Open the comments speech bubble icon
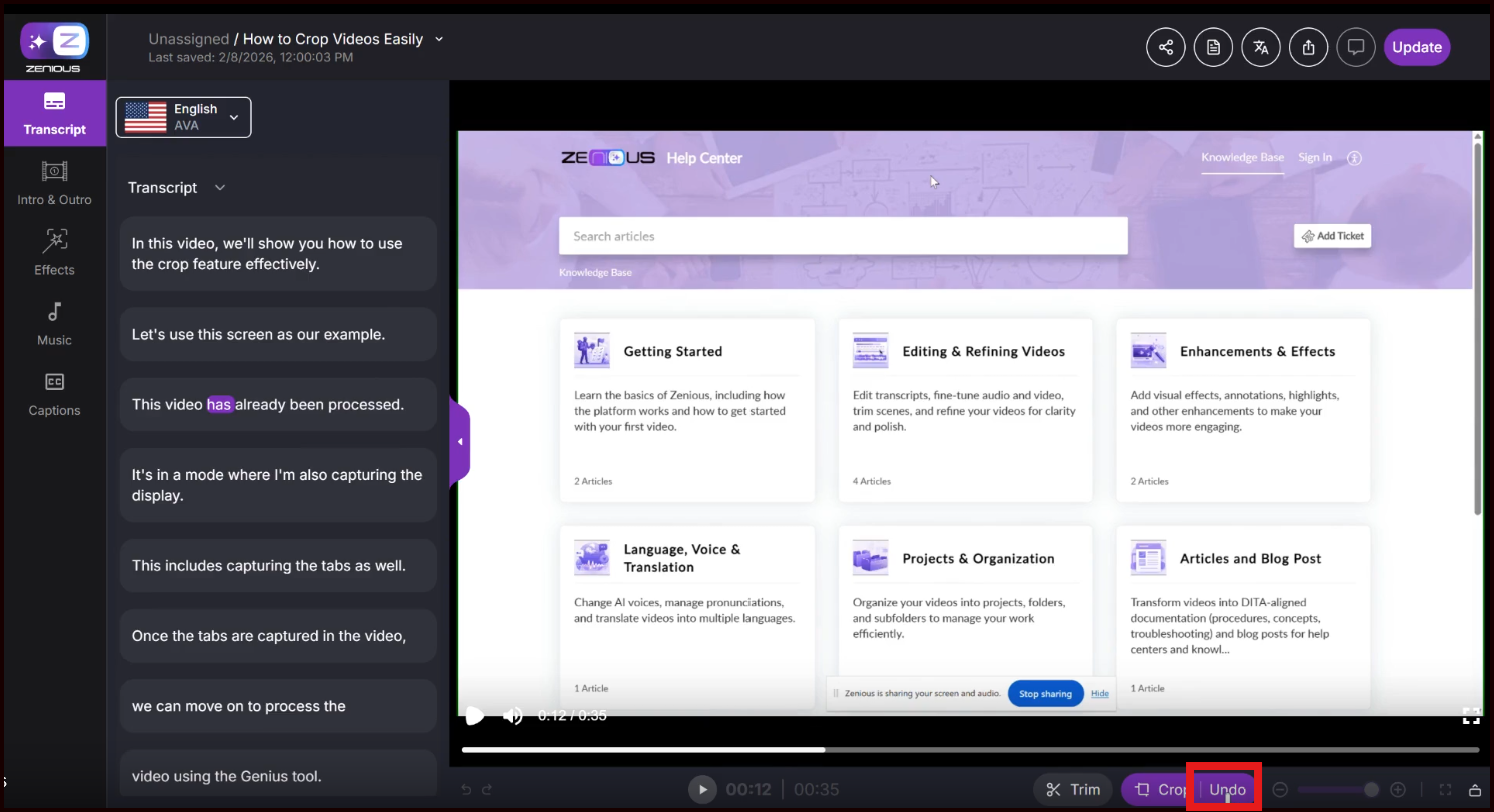This screenshot has width=1494, height=812. 1356,47
